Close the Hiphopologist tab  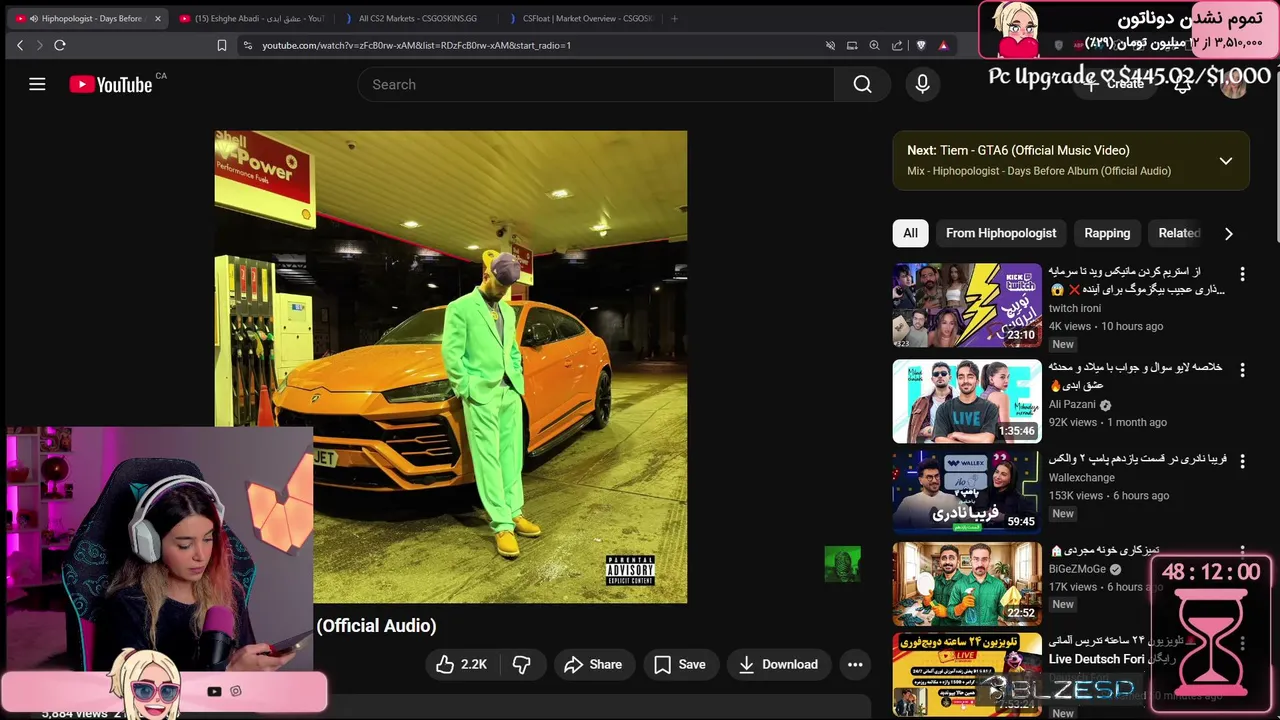157,18
